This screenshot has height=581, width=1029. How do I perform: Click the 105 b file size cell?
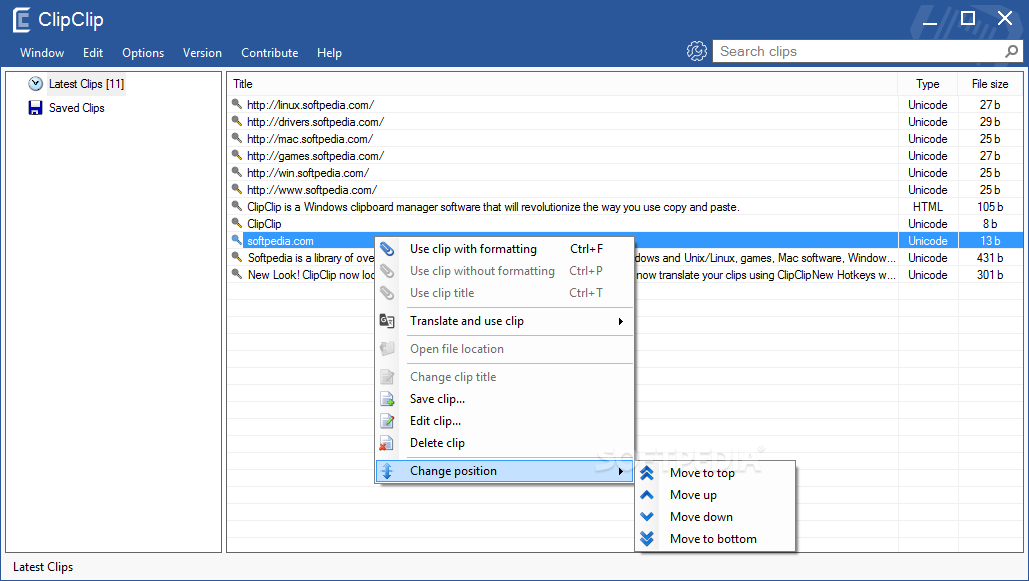point(990,207)
